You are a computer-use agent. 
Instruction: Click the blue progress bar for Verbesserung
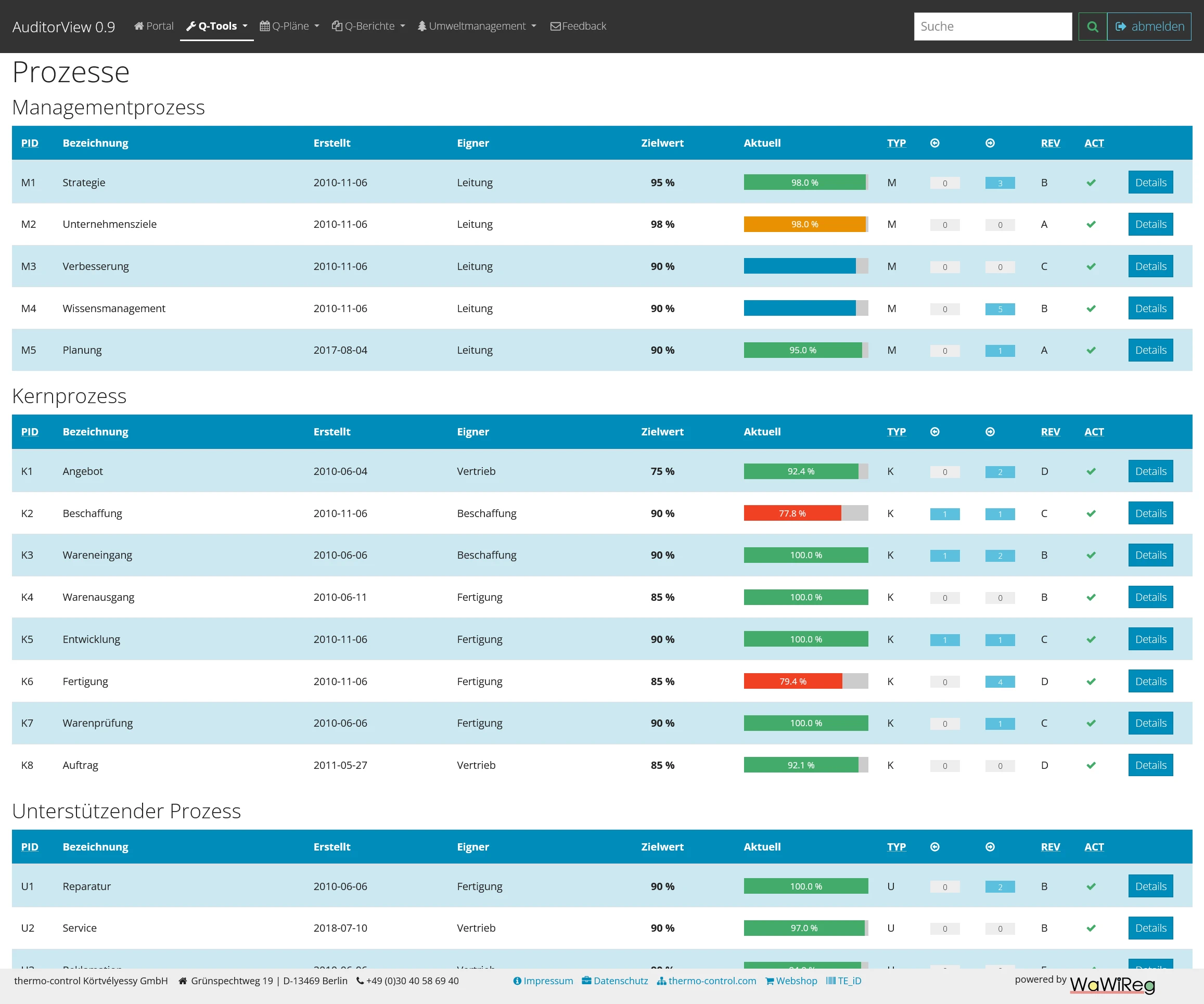[800, 266]
